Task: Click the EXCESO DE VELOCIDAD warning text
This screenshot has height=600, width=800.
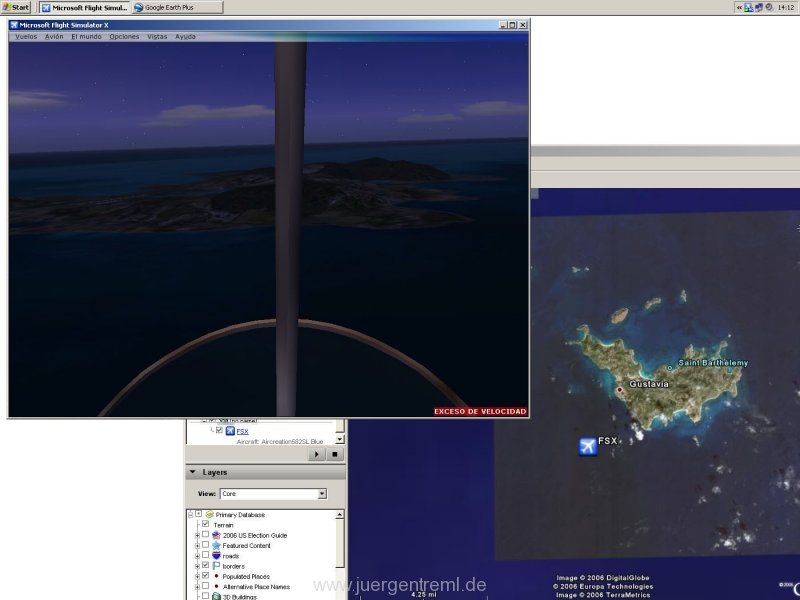Action: (x=480, y=411)
